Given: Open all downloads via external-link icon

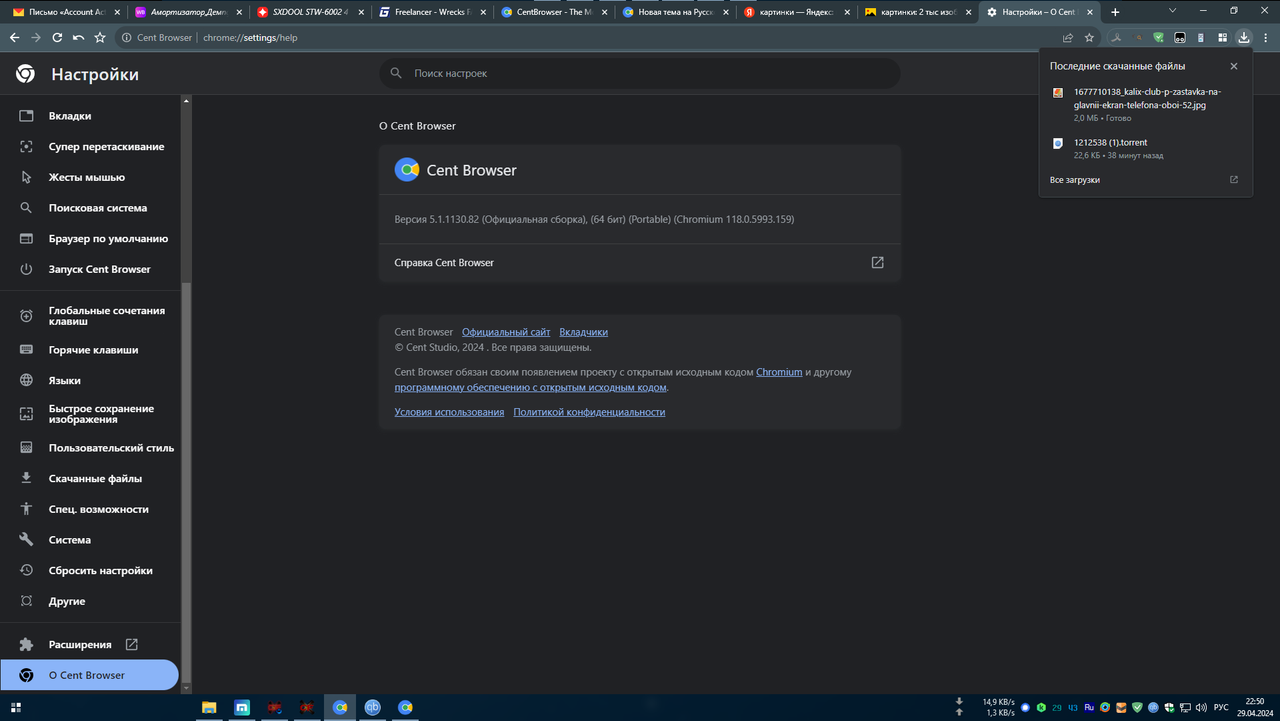Looking at the screenshot, I should pos(1233,180).
